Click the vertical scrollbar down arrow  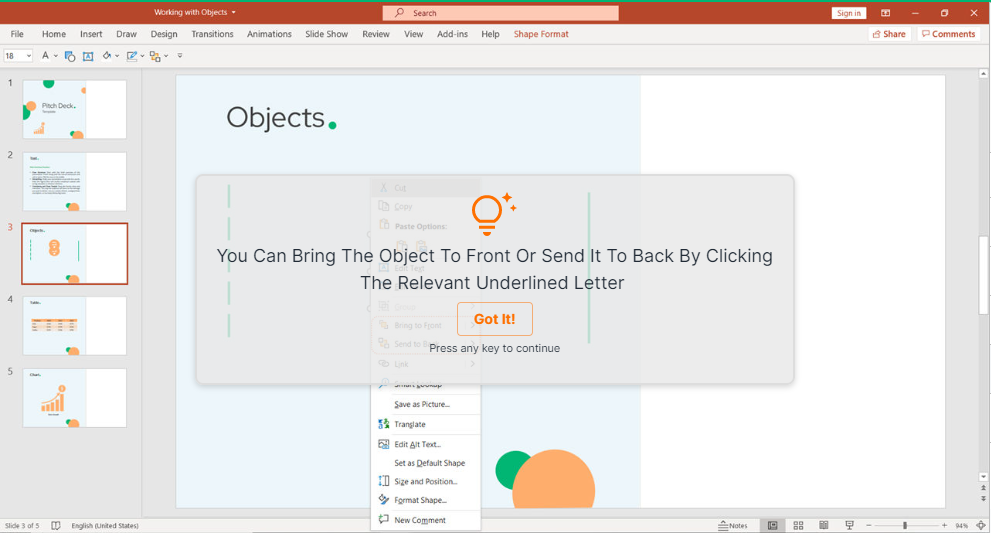[x=983, y=477]
